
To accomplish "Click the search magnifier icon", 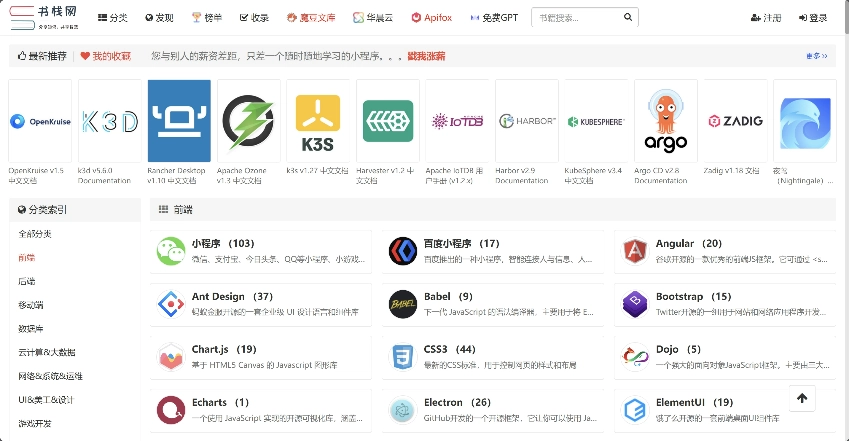I will pos(628,17).
